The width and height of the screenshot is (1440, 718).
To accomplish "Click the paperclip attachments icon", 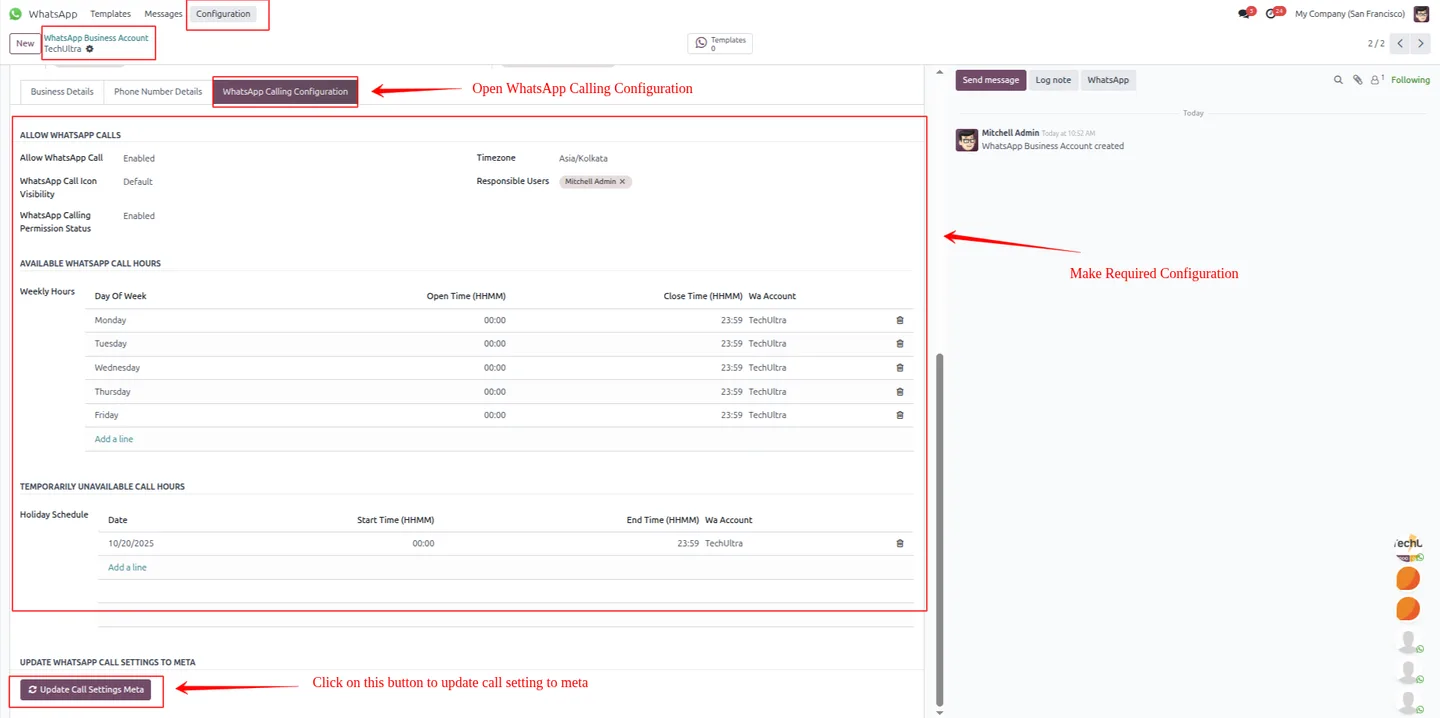I will pos(1357,80).
